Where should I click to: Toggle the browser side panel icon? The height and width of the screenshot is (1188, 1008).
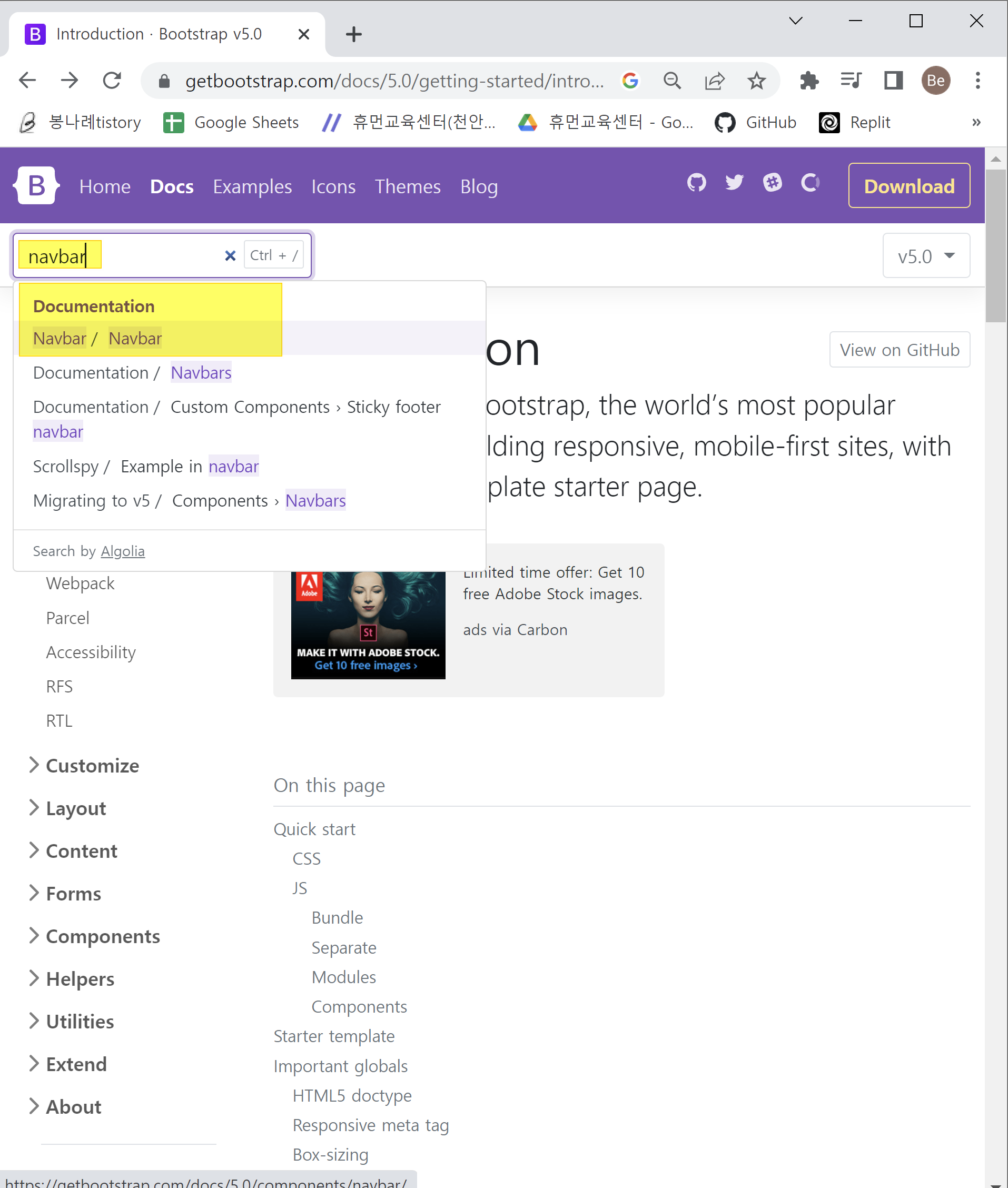pyautogui.click(x=893, y=81)
